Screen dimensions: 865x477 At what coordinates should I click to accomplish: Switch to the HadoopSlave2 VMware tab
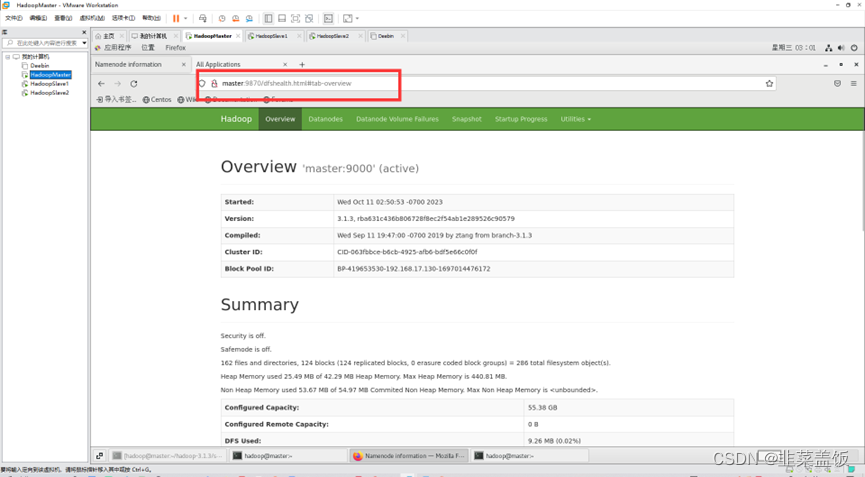(333, 36)
